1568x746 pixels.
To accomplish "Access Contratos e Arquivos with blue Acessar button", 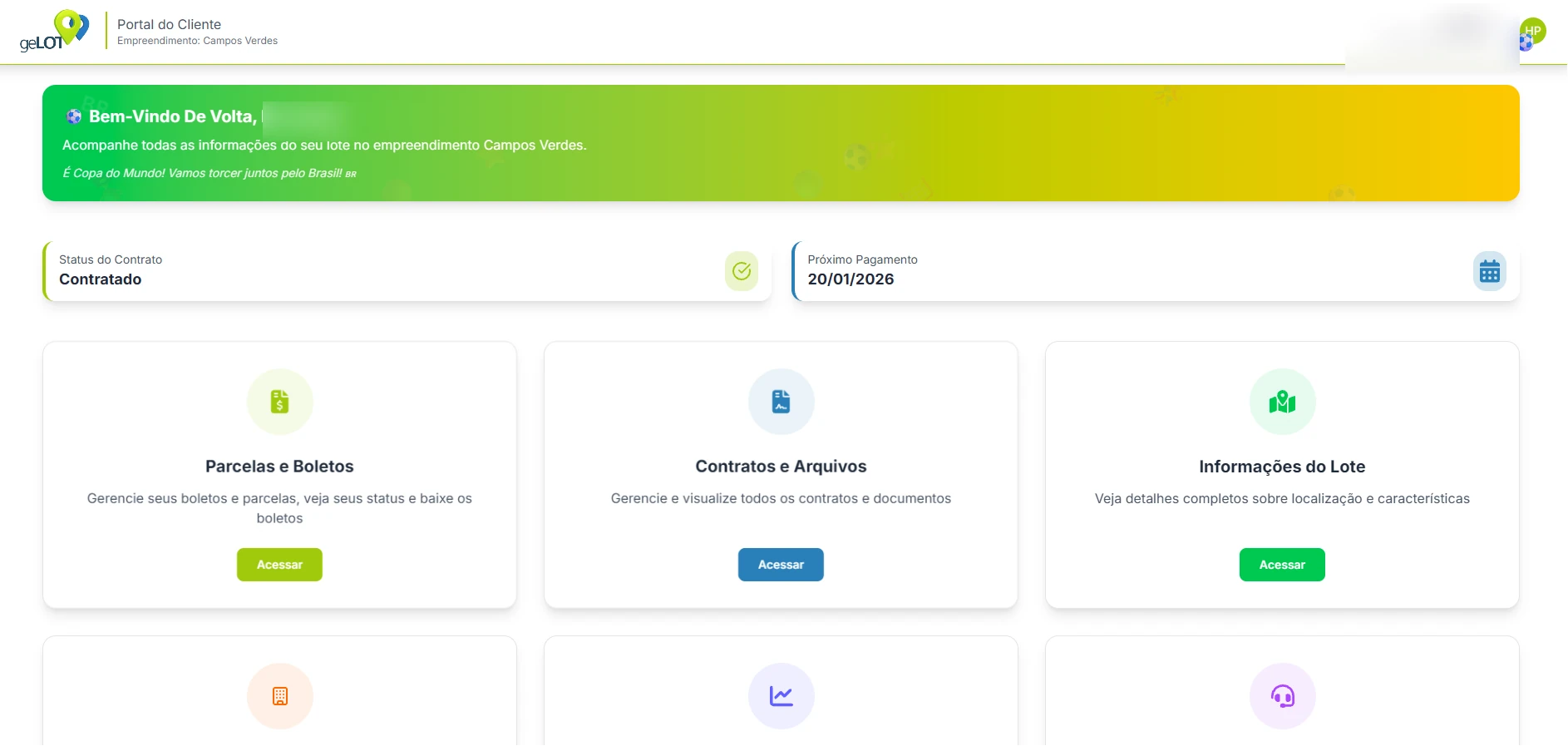I will coord(781,565).
